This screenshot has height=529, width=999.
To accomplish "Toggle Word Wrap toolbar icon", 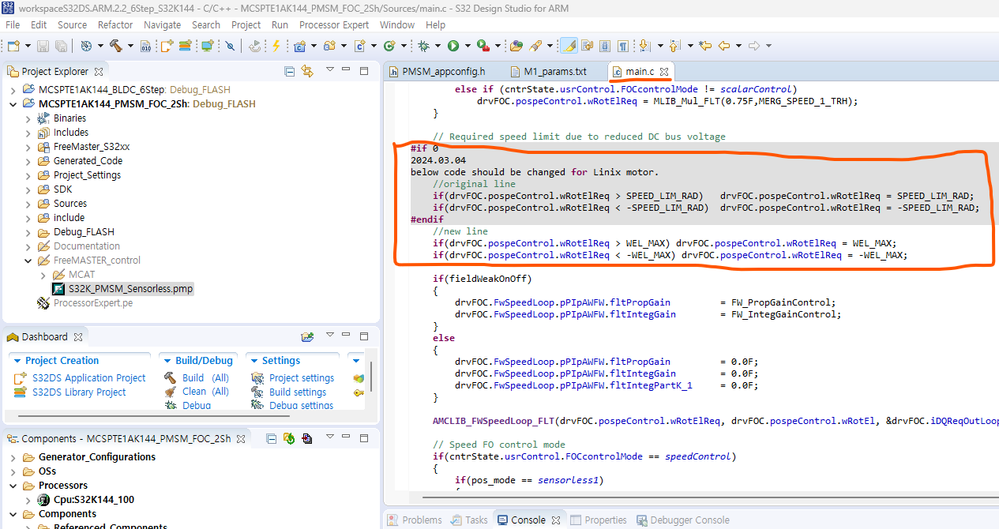I will tap(587, 46).
